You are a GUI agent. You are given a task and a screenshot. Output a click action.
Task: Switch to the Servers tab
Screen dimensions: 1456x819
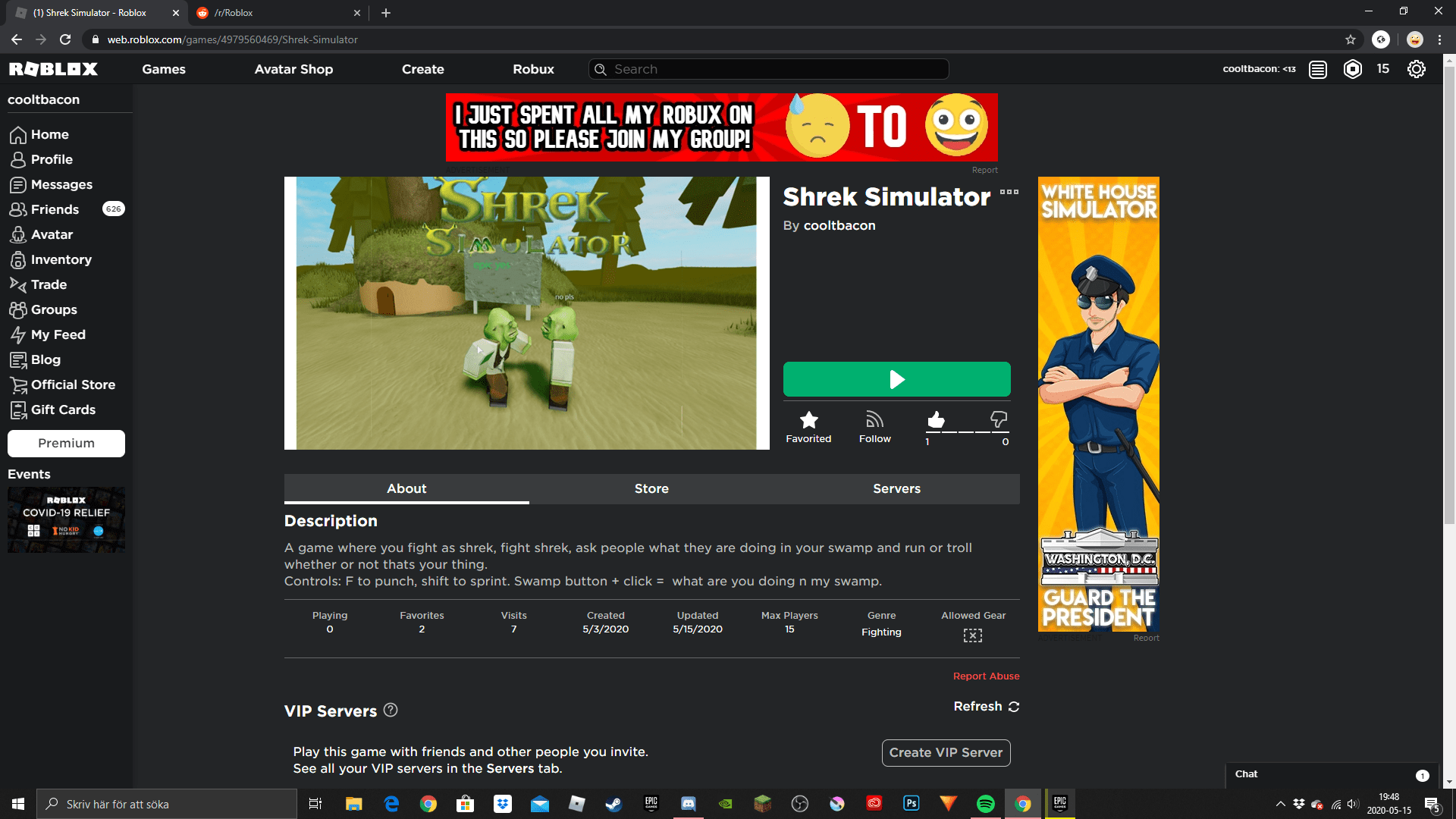[x=896, y=488]
